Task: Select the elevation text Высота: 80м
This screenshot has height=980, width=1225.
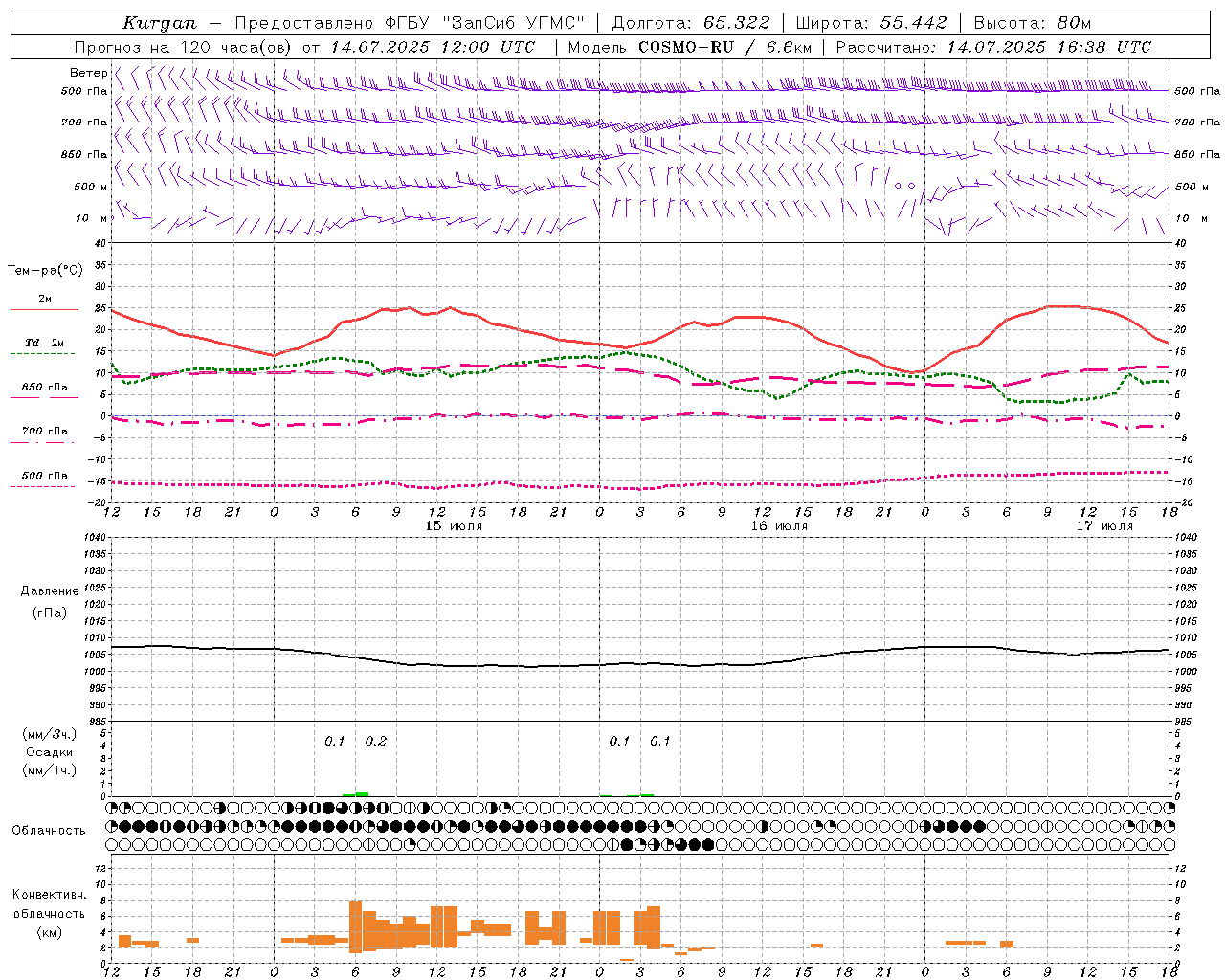Action: (1033, 23)
